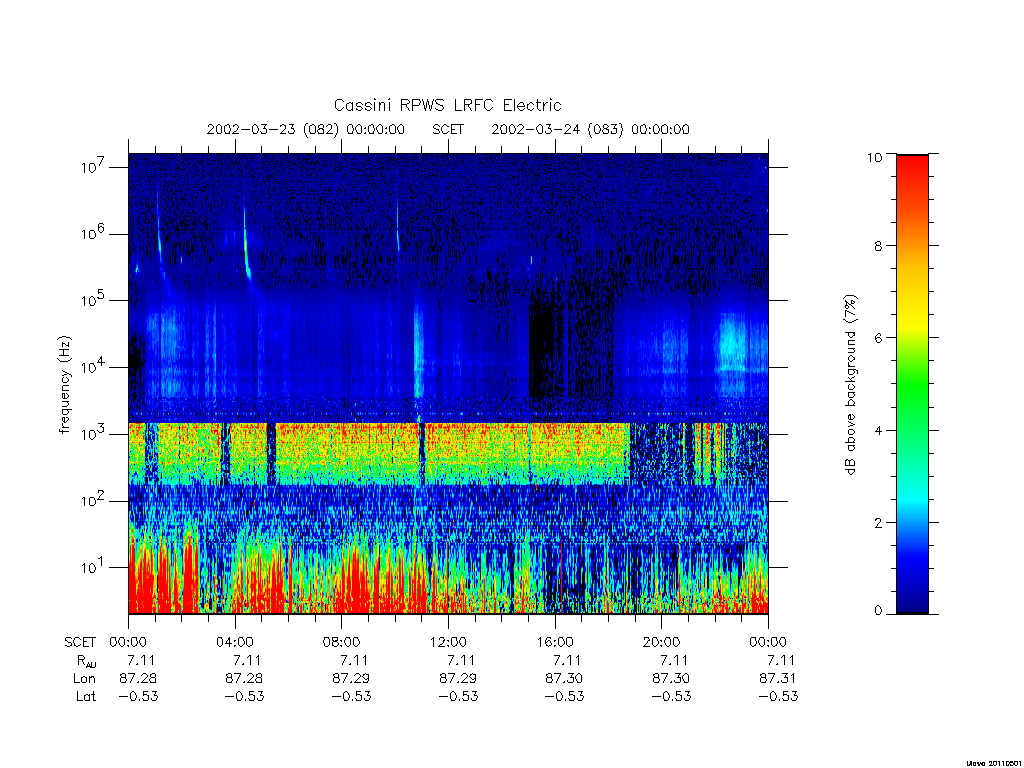Click the 'dB above background (7%)' colorbar title
The width and height of the screenshot is (1024, 768).
tap(850, 385)
